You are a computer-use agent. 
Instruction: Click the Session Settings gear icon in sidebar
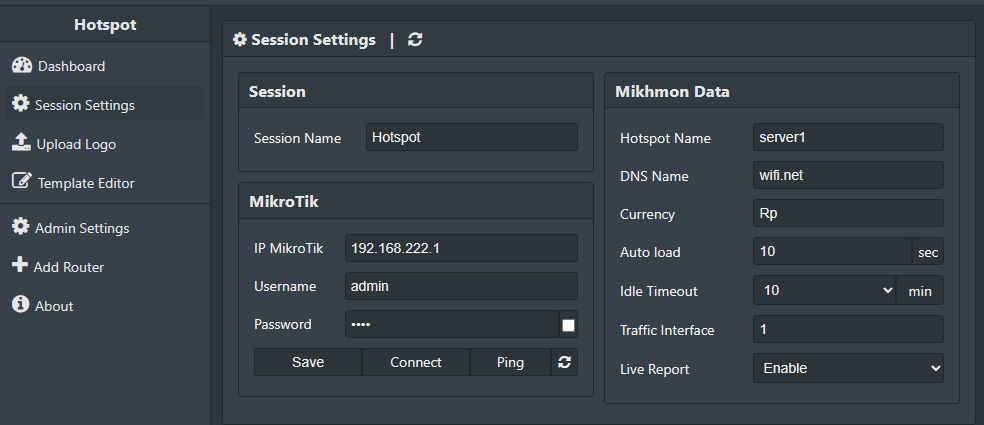[x=20, y=104]
